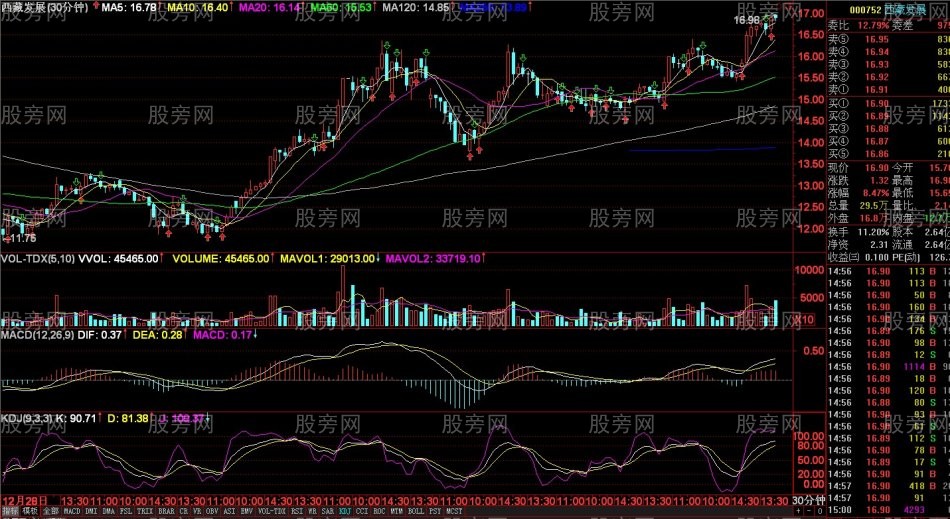Image resolution: width=950 pixels, height=519 pixels.
Task: Click green down-arrow signal near 16.98 high
Action: (x=766, y=18)
